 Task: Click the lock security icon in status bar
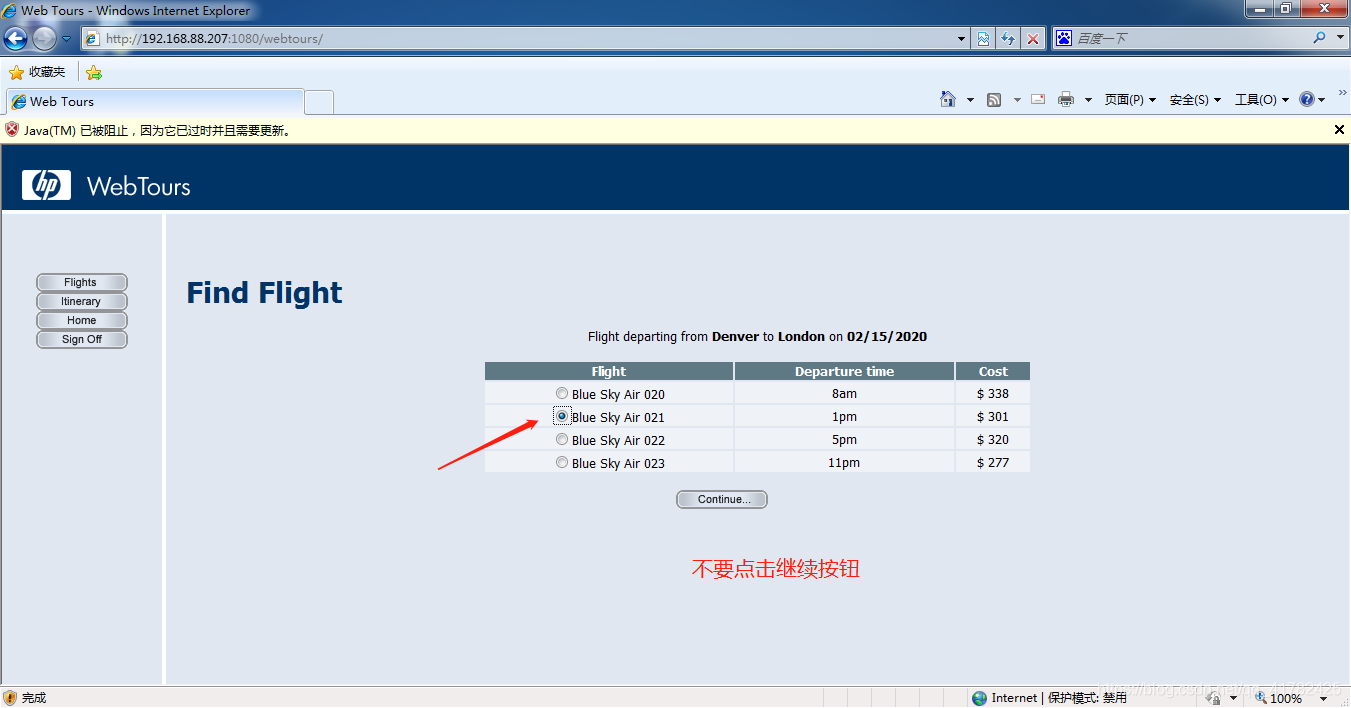click(x=1213, y=698)
